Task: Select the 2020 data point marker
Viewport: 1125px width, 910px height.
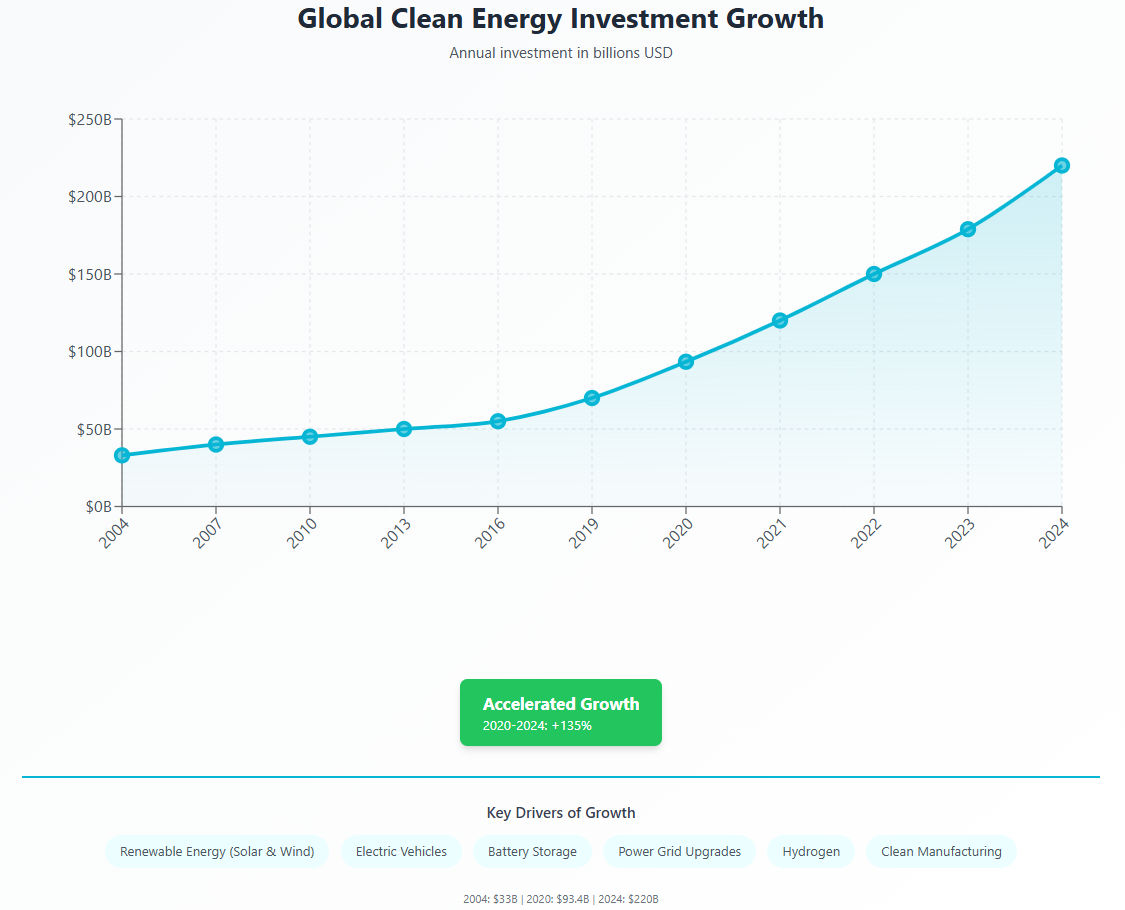Action: click(x=686, y=361)
